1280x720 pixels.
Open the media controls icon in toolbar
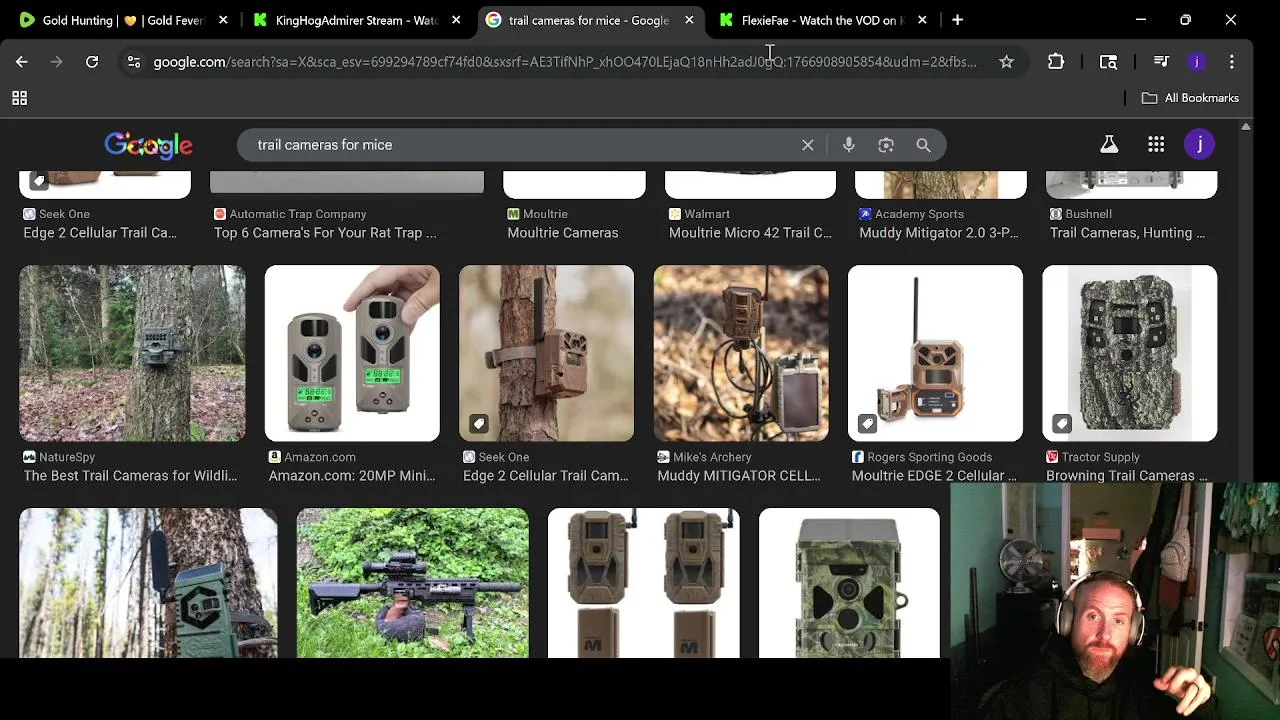(1161, 62)
